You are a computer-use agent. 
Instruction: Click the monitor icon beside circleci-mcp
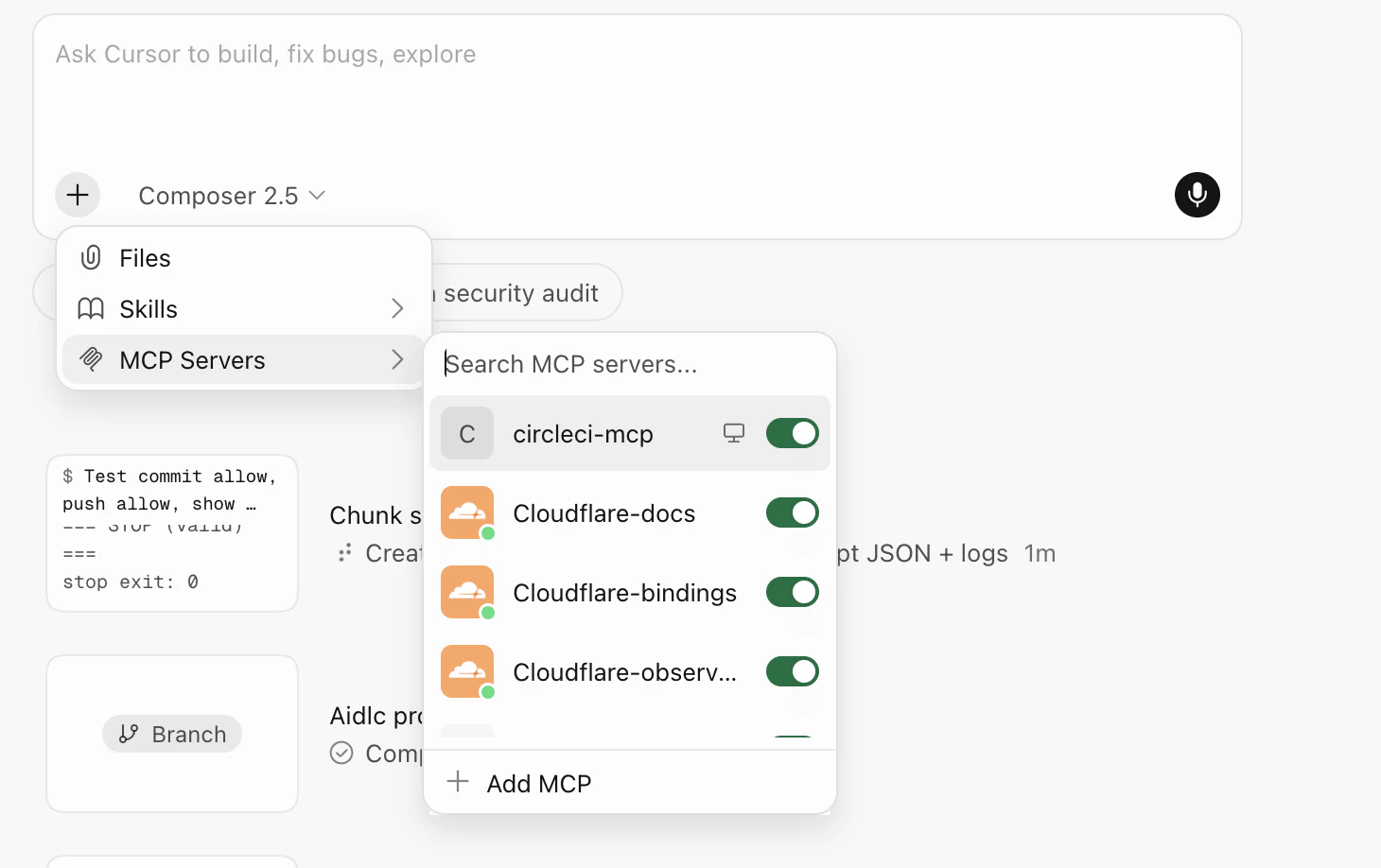click(734, 433)
